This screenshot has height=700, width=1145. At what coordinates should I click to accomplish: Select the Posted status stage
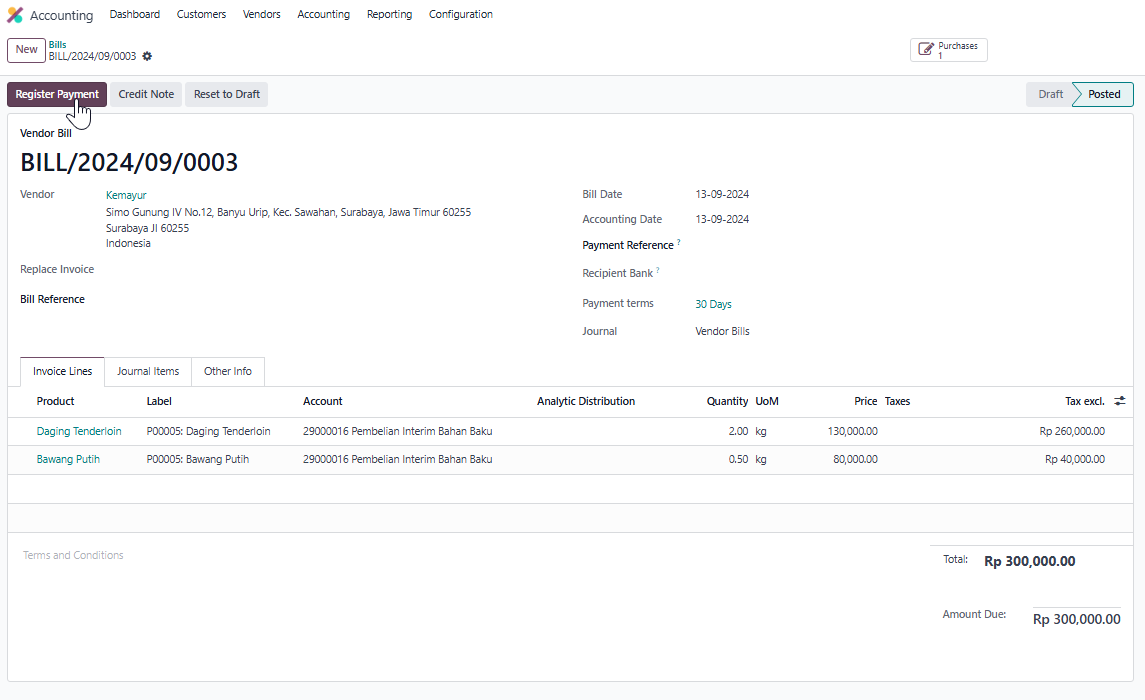[1103, 94]
